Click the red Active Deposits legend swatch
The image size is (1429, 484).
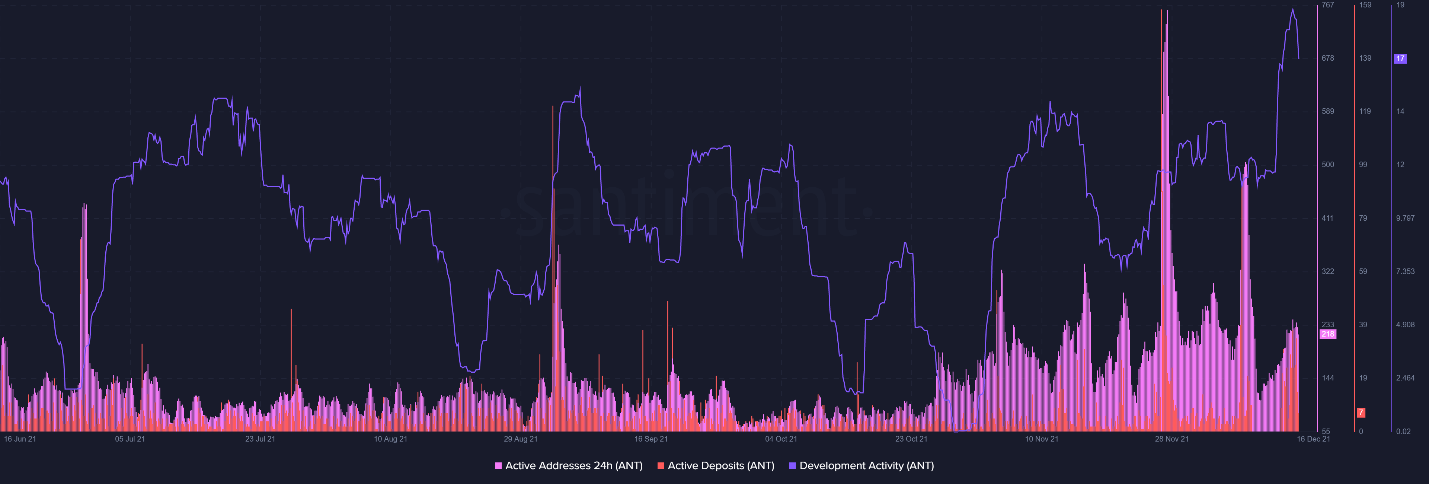pyautogui.click(x=660, y=466)
